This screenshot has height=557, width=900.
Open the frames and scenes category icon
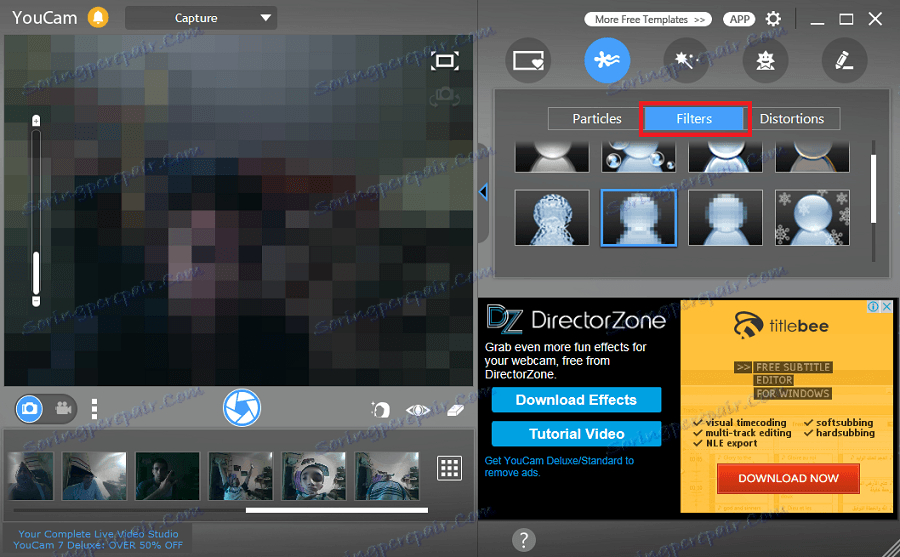click(528, 60)
